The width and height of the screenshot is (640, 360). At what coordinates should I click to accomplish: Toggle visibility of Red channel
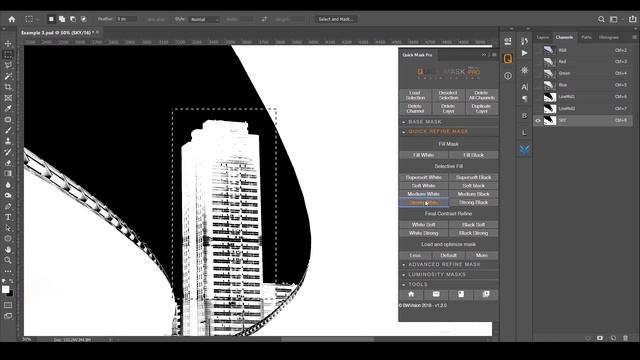click(538, 62)
